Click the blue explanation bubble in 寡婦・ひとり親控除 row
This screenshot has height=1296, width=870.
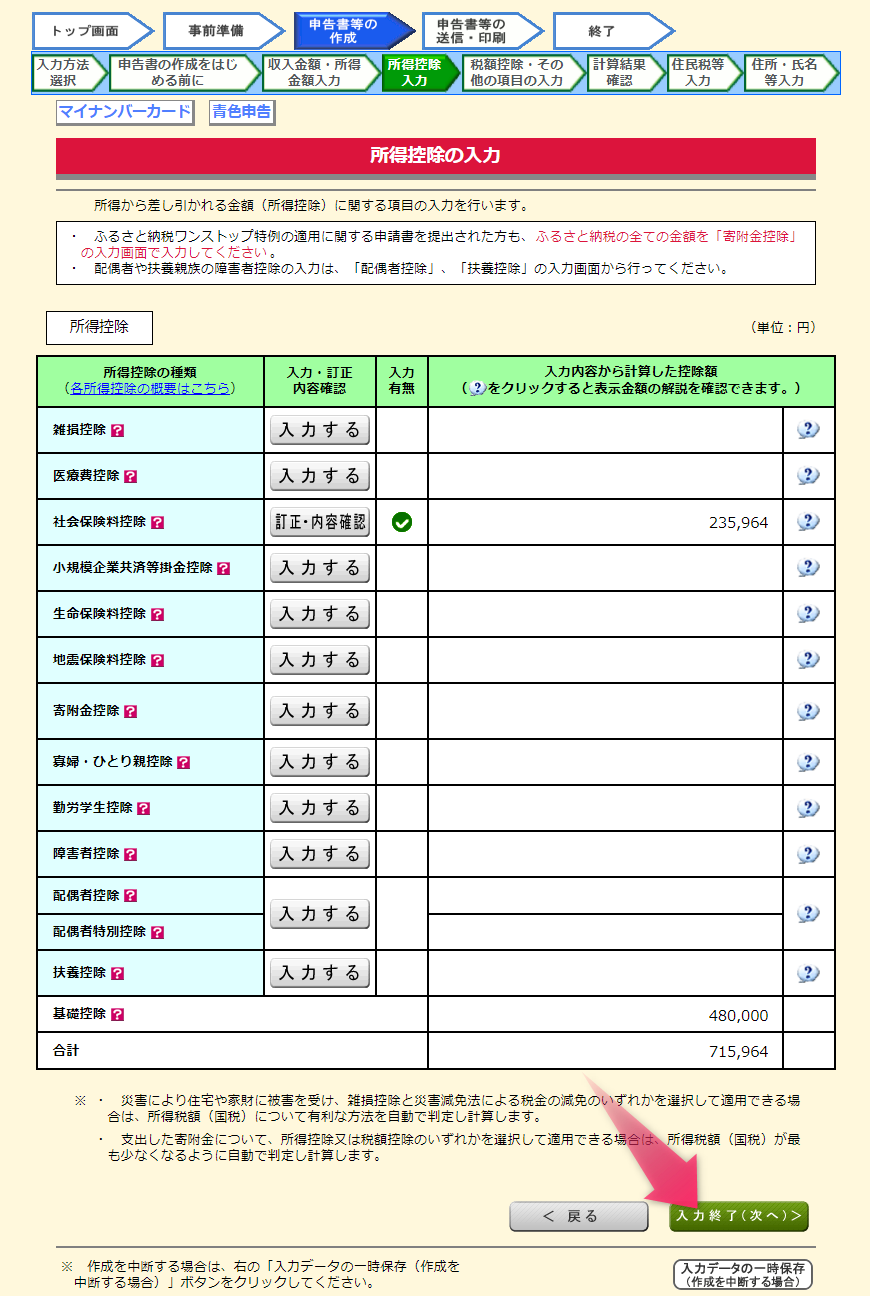pyautogui.click(x=808, y=762)
